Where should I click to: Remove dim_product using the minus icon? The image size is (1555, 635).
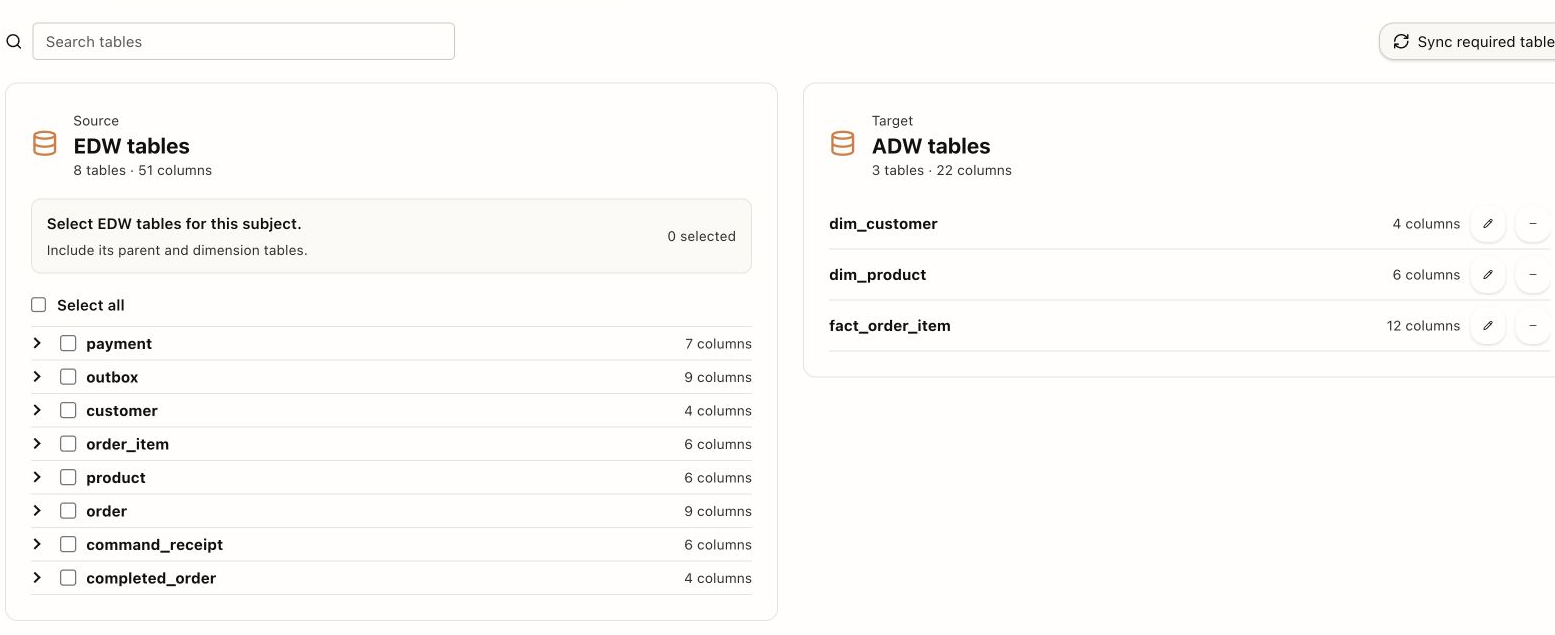click(1533, 275)
